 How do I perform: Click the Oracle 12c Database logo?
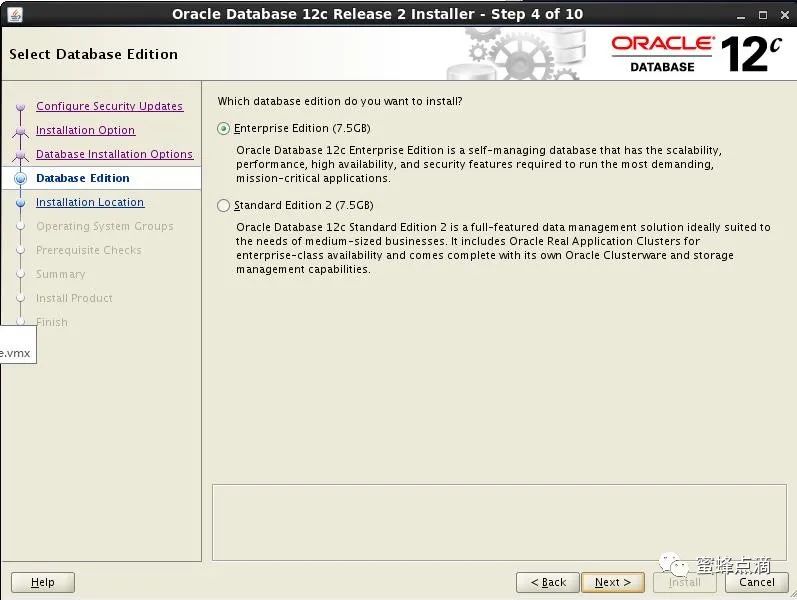point(695,53)
